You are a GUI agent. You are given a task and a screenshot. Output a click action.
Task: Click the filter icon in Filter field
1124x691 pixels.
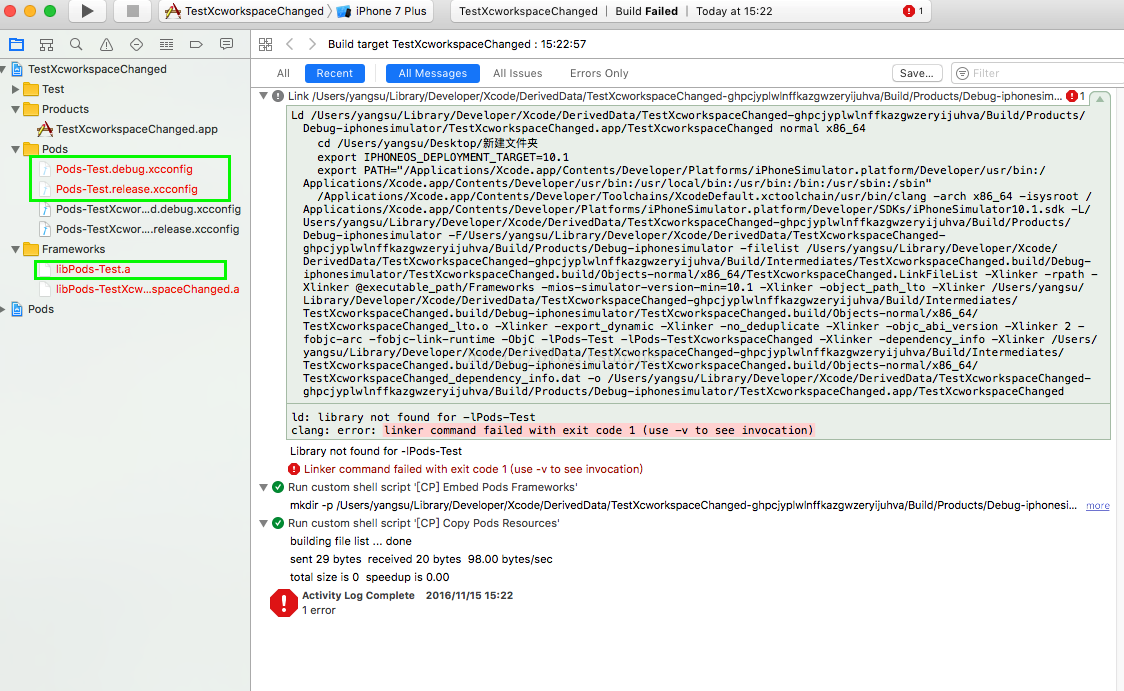pos(963,73)
